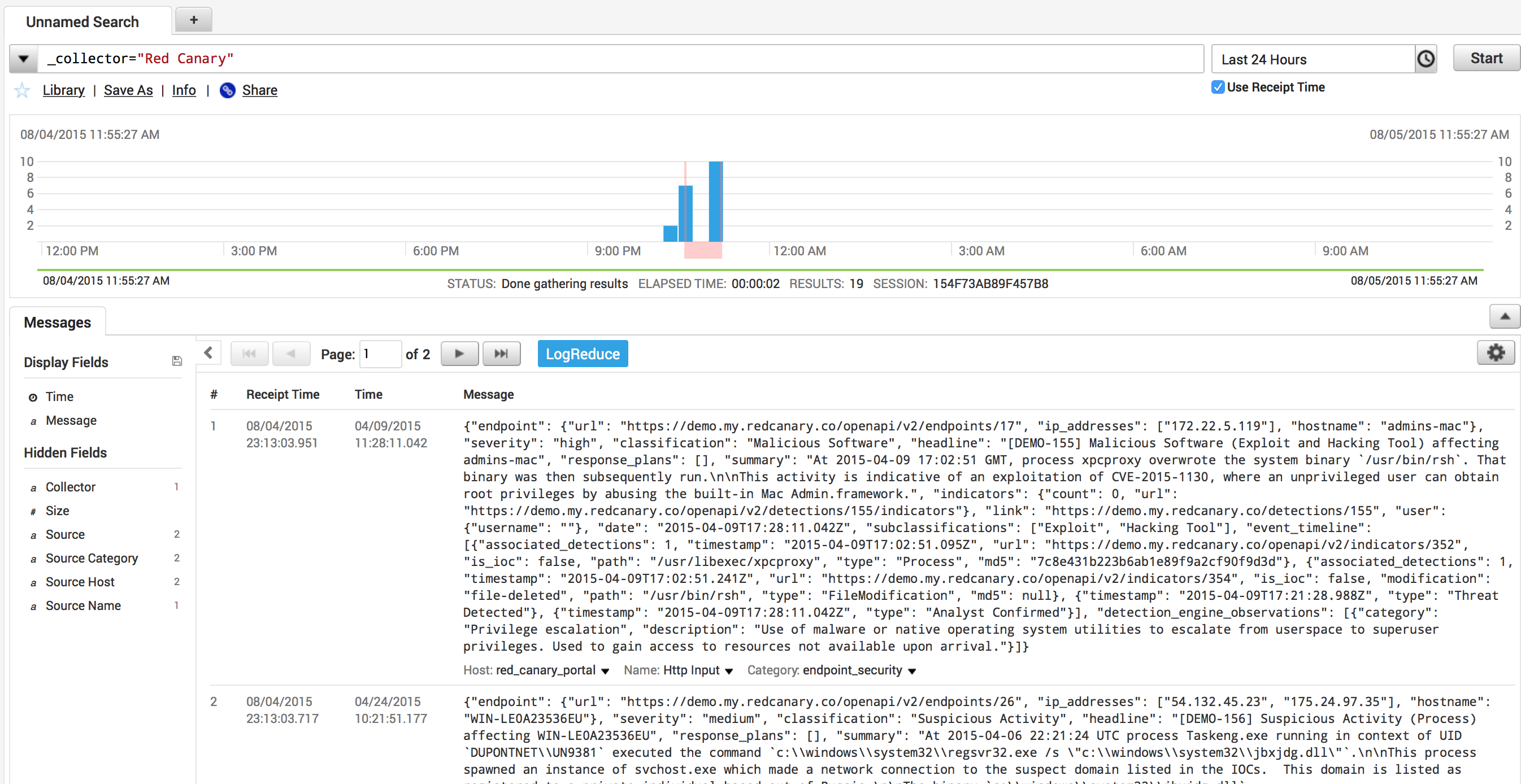Click the page number input field
This screenshot has width=1521, height=784.
(x=380, y=354)
